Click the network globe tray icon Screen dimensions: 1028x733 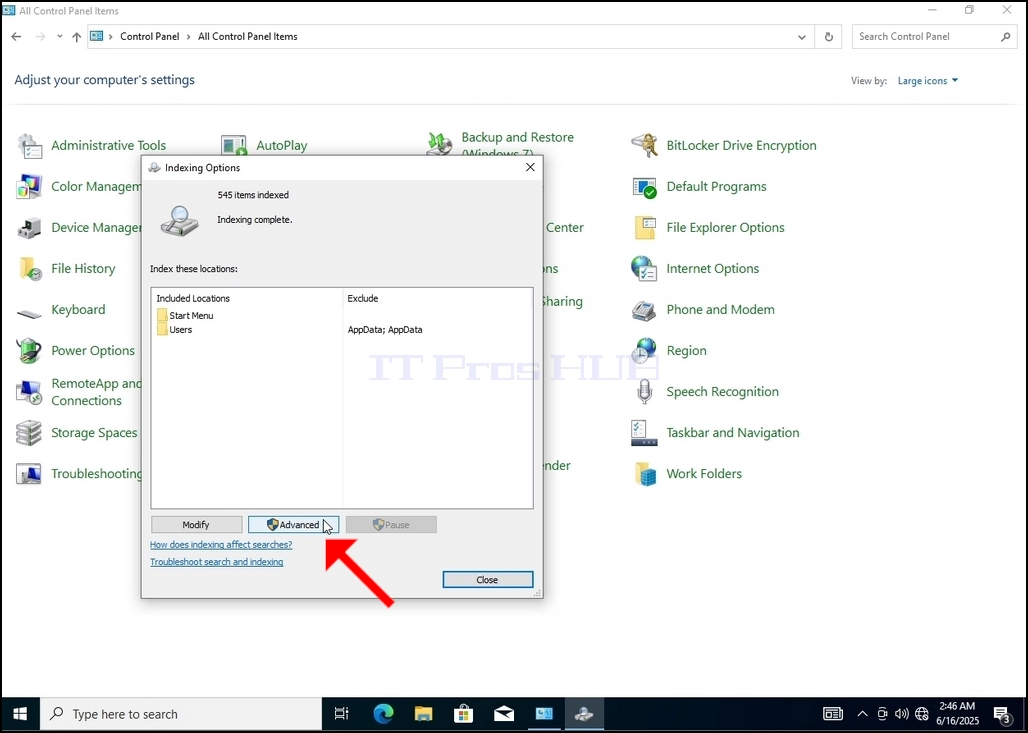click(x=922, y=714)
